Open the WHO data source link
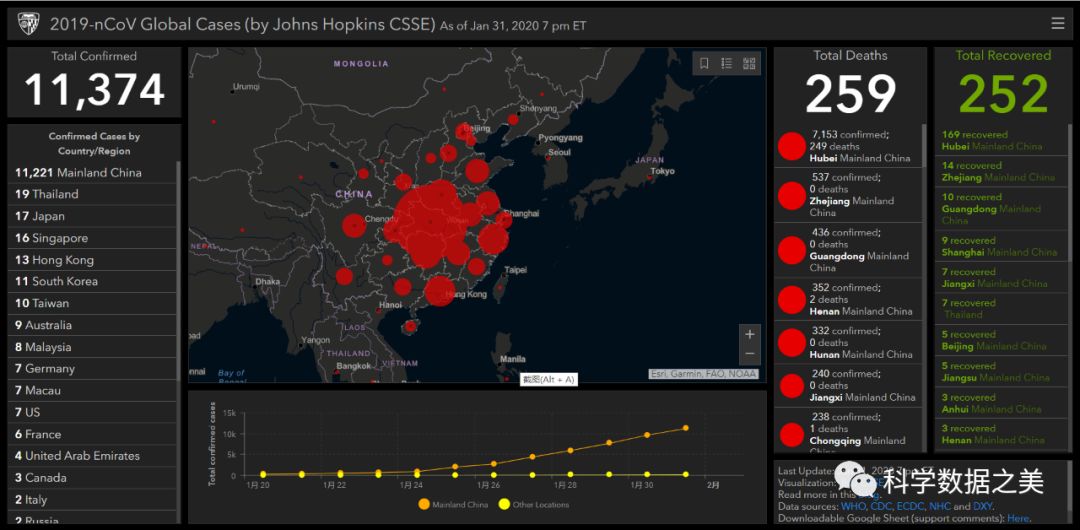 click(853, 507)
